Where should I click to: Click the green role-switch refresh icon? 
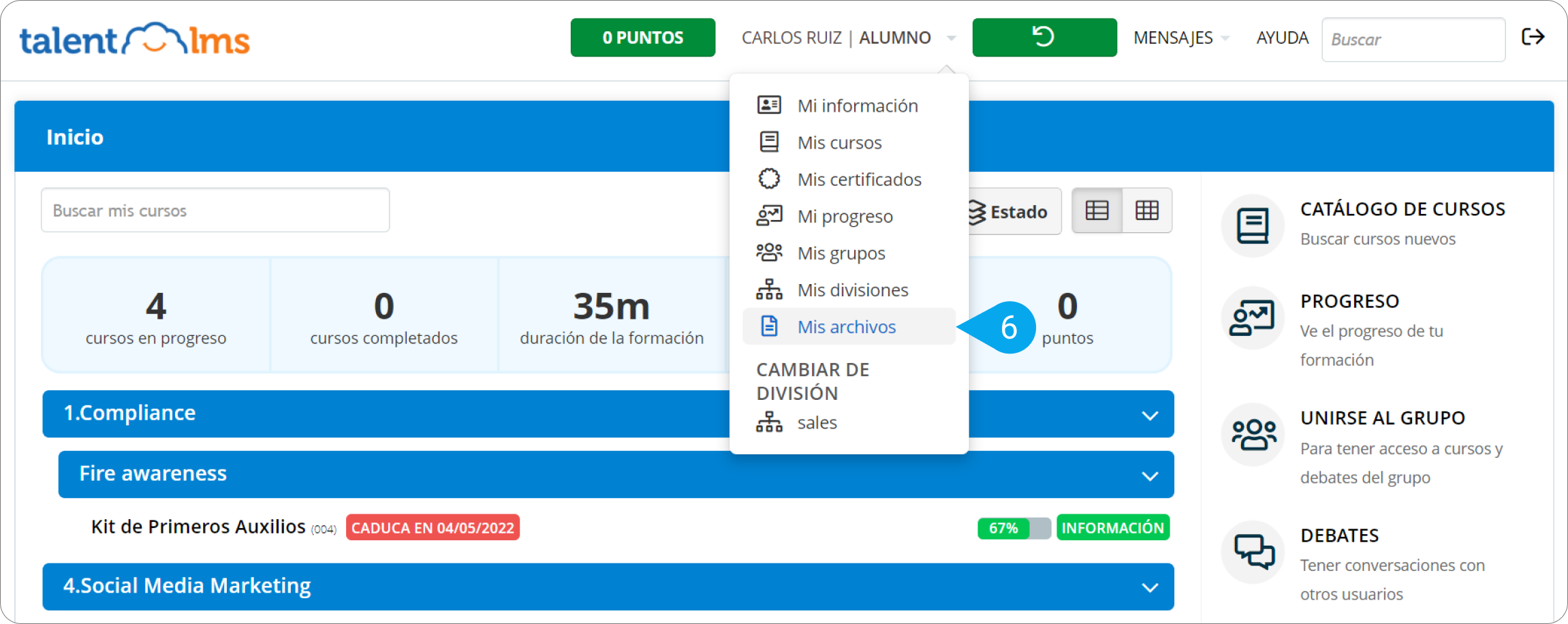tap(1044, 37)
